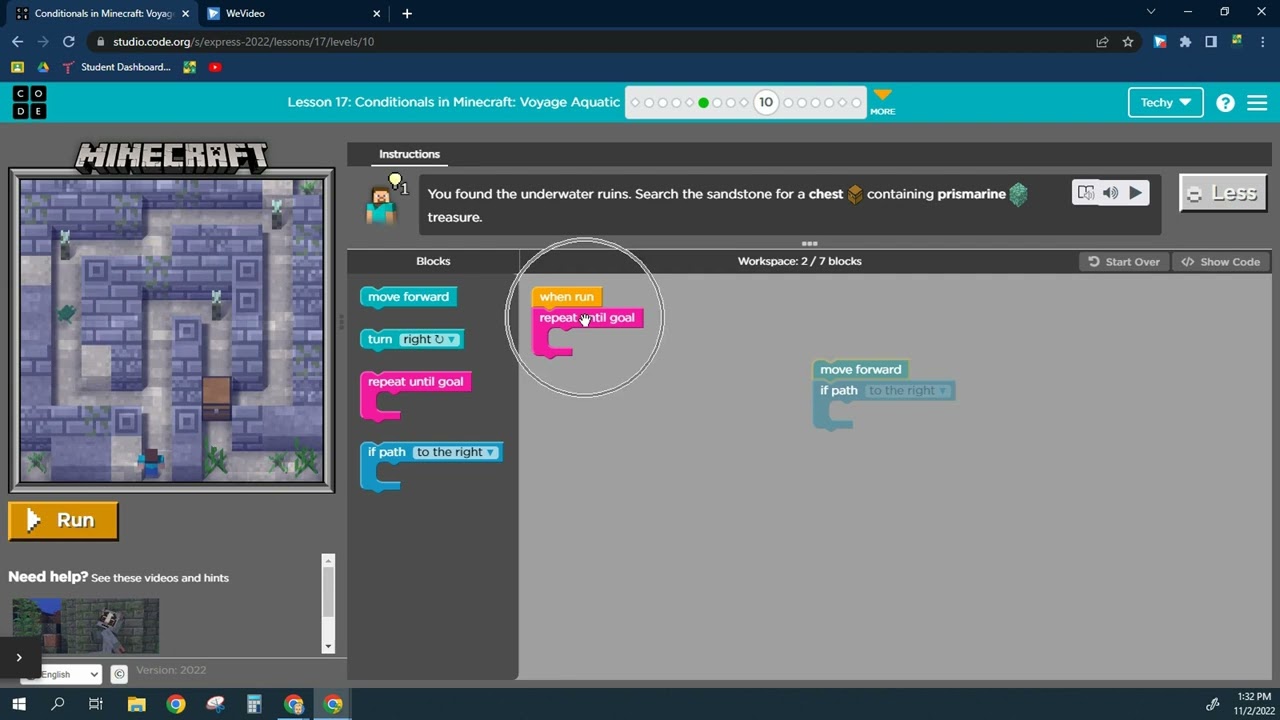This screenshot has height=720, width=1280.
Task: Open Windows Start menu
Action: pos(18,704)
